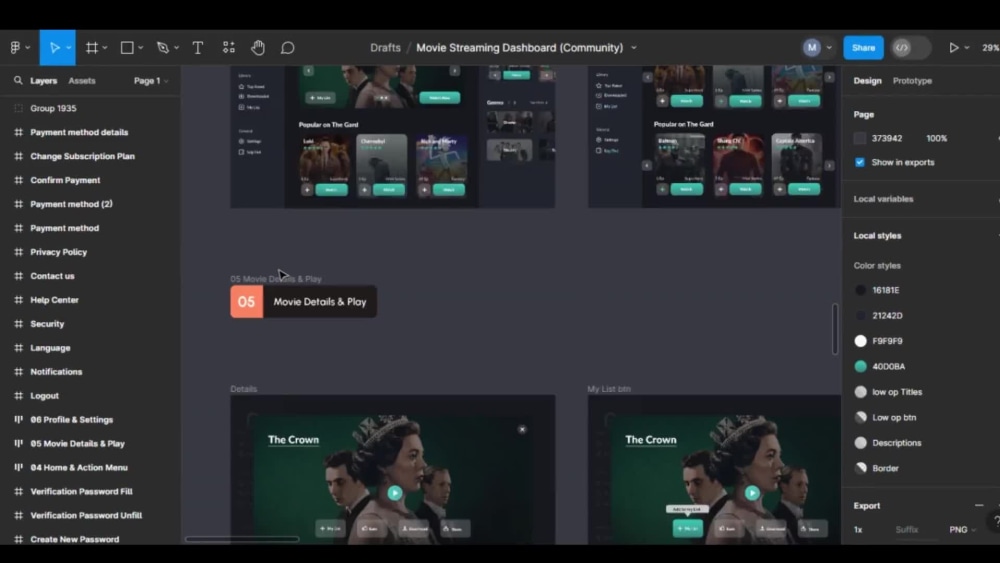
Task: Click the frame icon beside Logout layer
Action: tap(18, 395)
